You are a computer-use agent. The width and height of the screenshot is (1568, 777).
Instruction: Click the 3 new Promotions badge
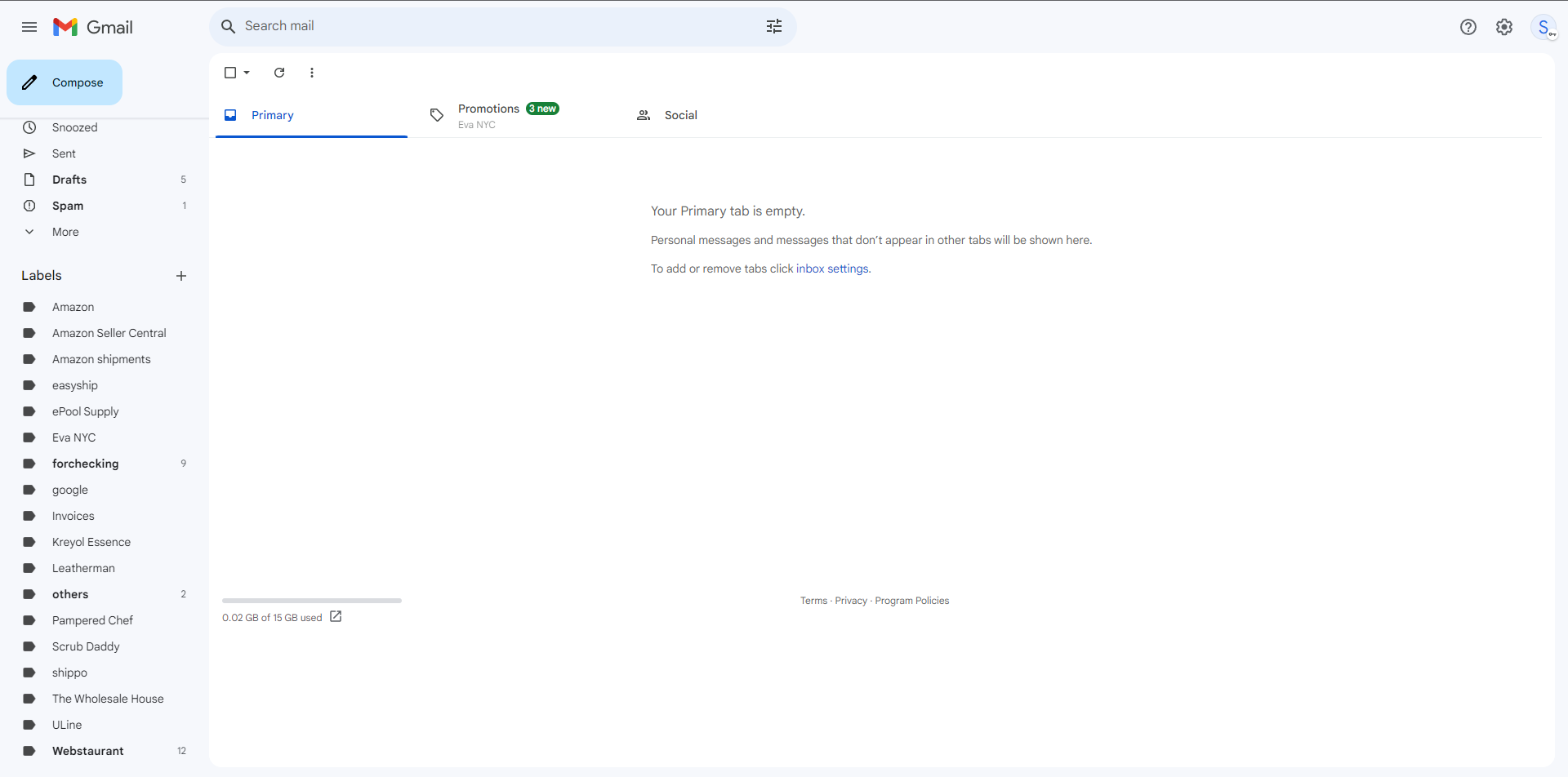tap(542, 109)
